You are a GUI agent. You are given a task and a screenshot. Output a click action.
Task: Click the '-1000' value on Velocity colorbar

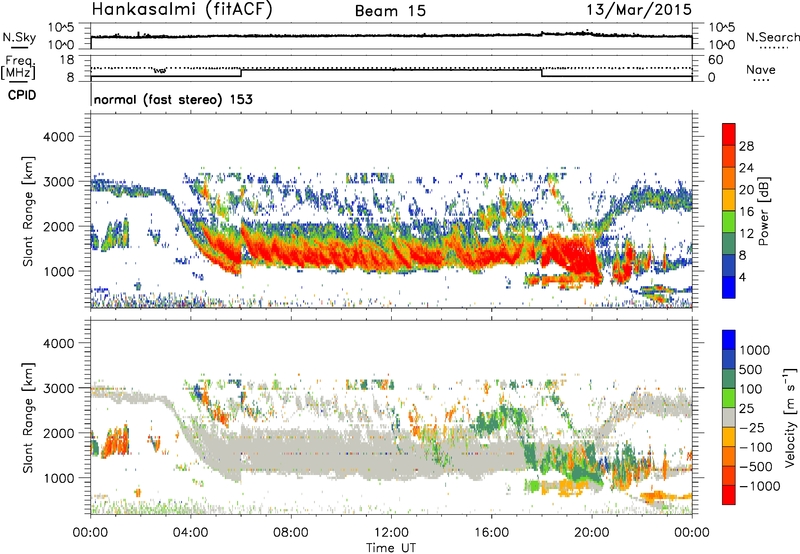760,486
